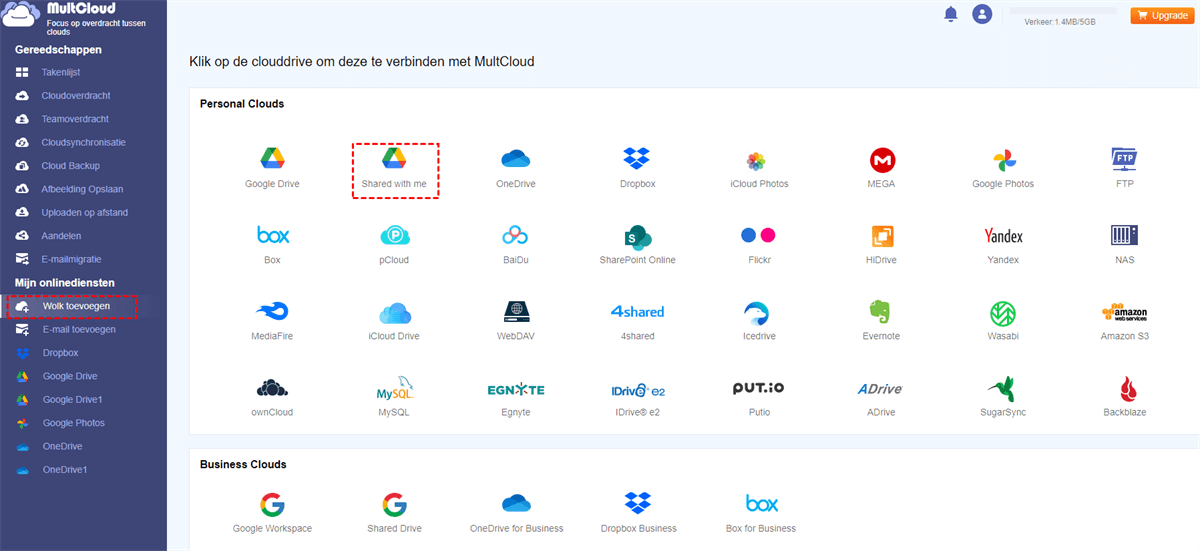Image resolution: width=1200 pixels, height=551 pixels.
Task: Connect a MEGA account
Action: click(x=881, y=168)
